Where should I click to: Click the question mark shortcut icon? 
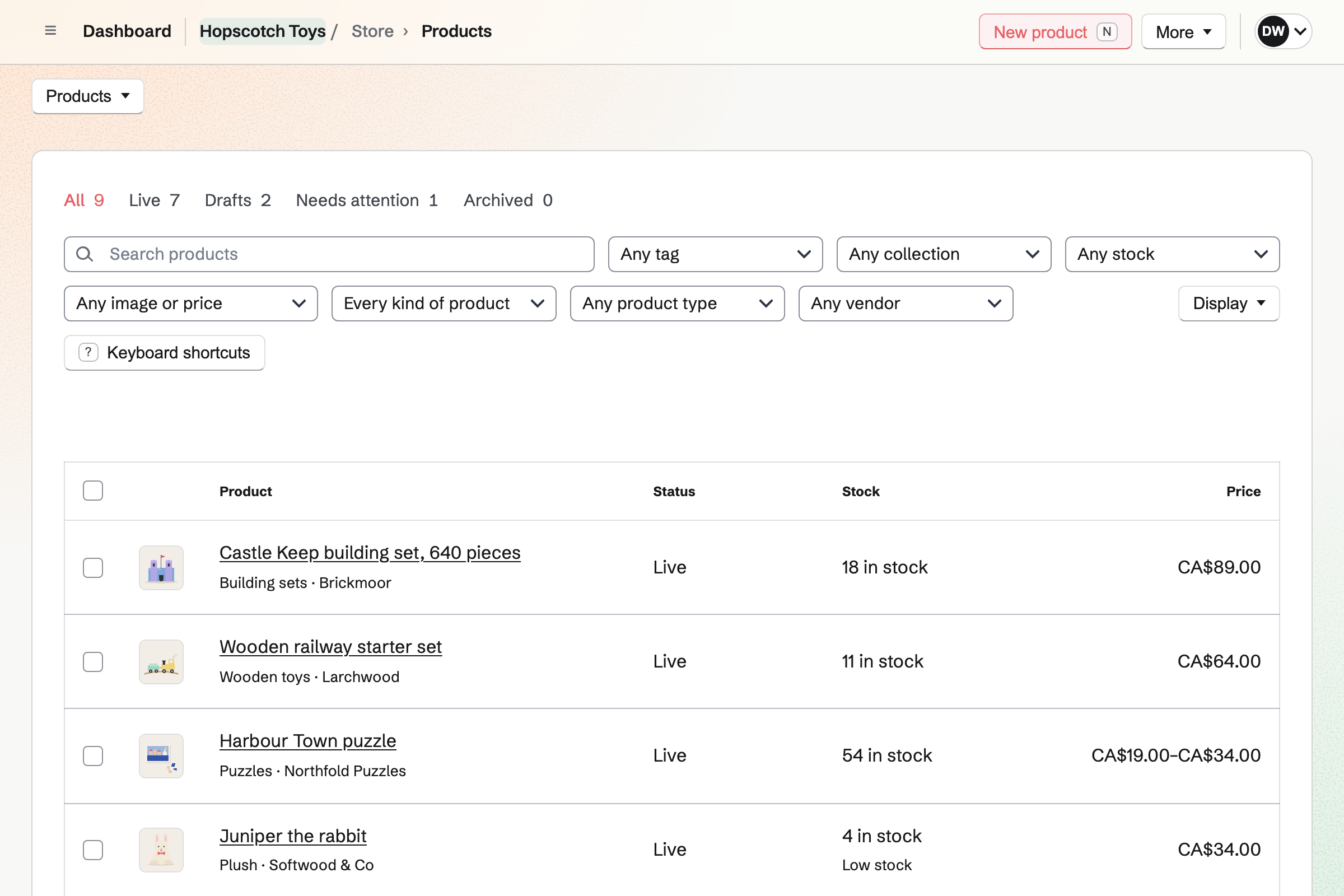point(88,353)
